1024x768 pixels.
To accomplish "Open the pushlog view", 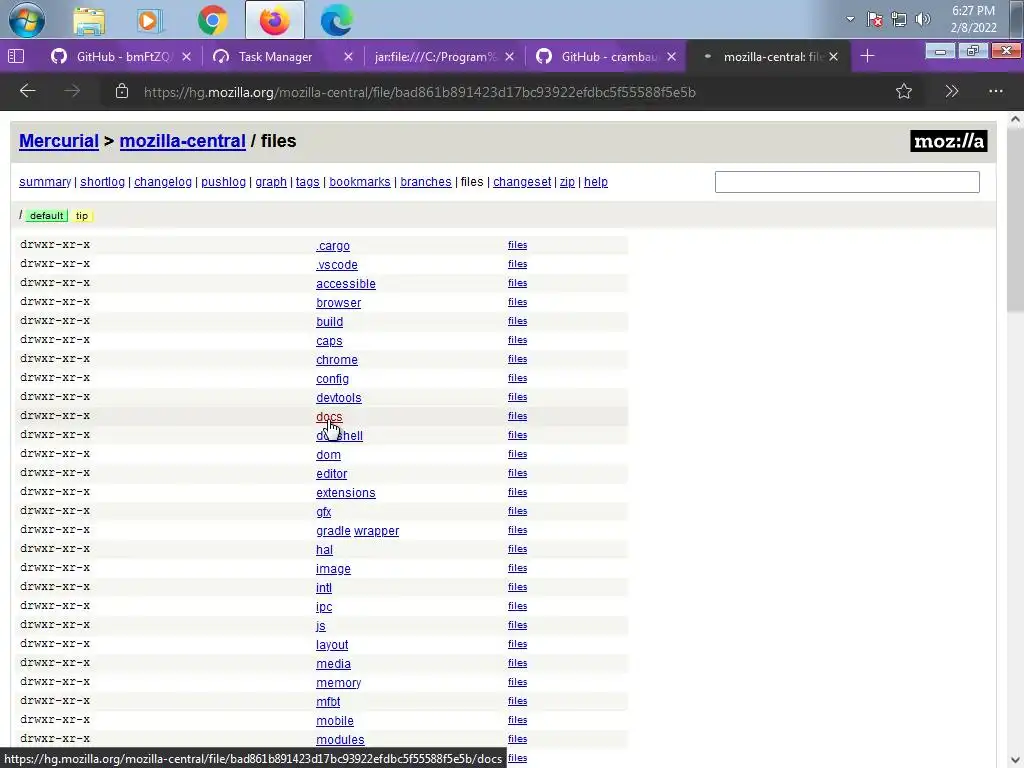I will point(223,182).
